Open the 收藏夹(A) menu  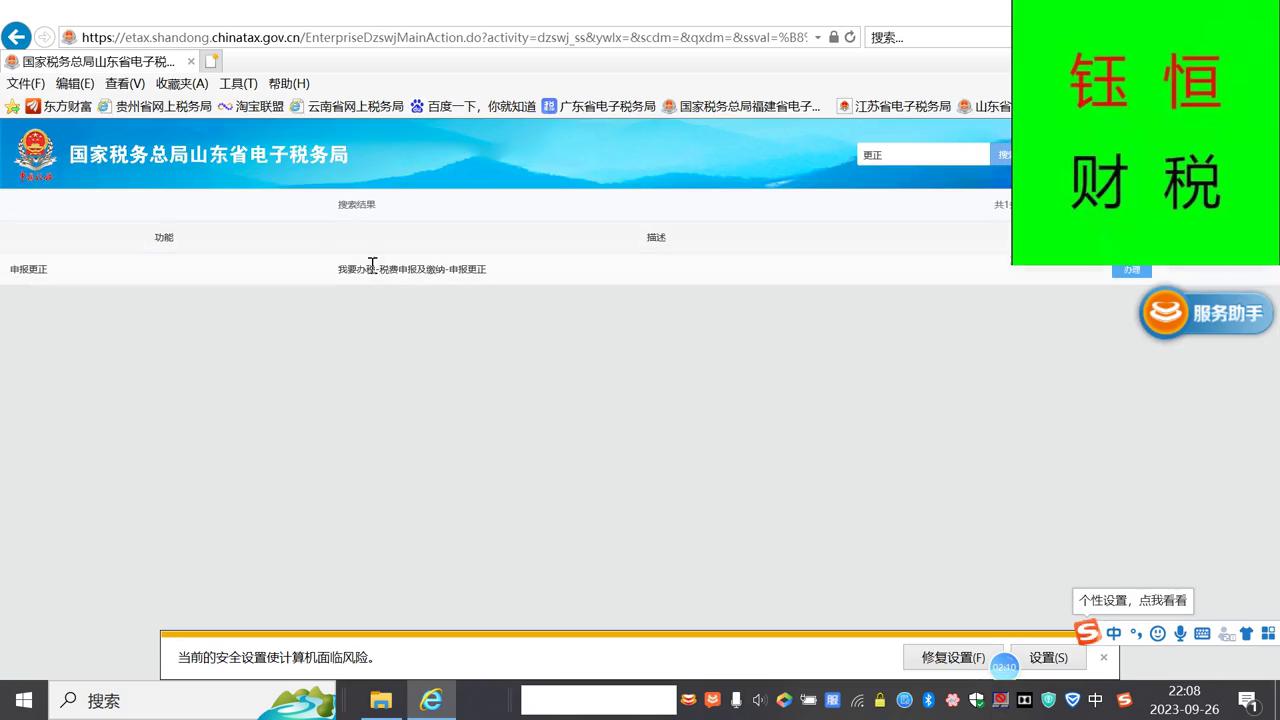point(182,84)
